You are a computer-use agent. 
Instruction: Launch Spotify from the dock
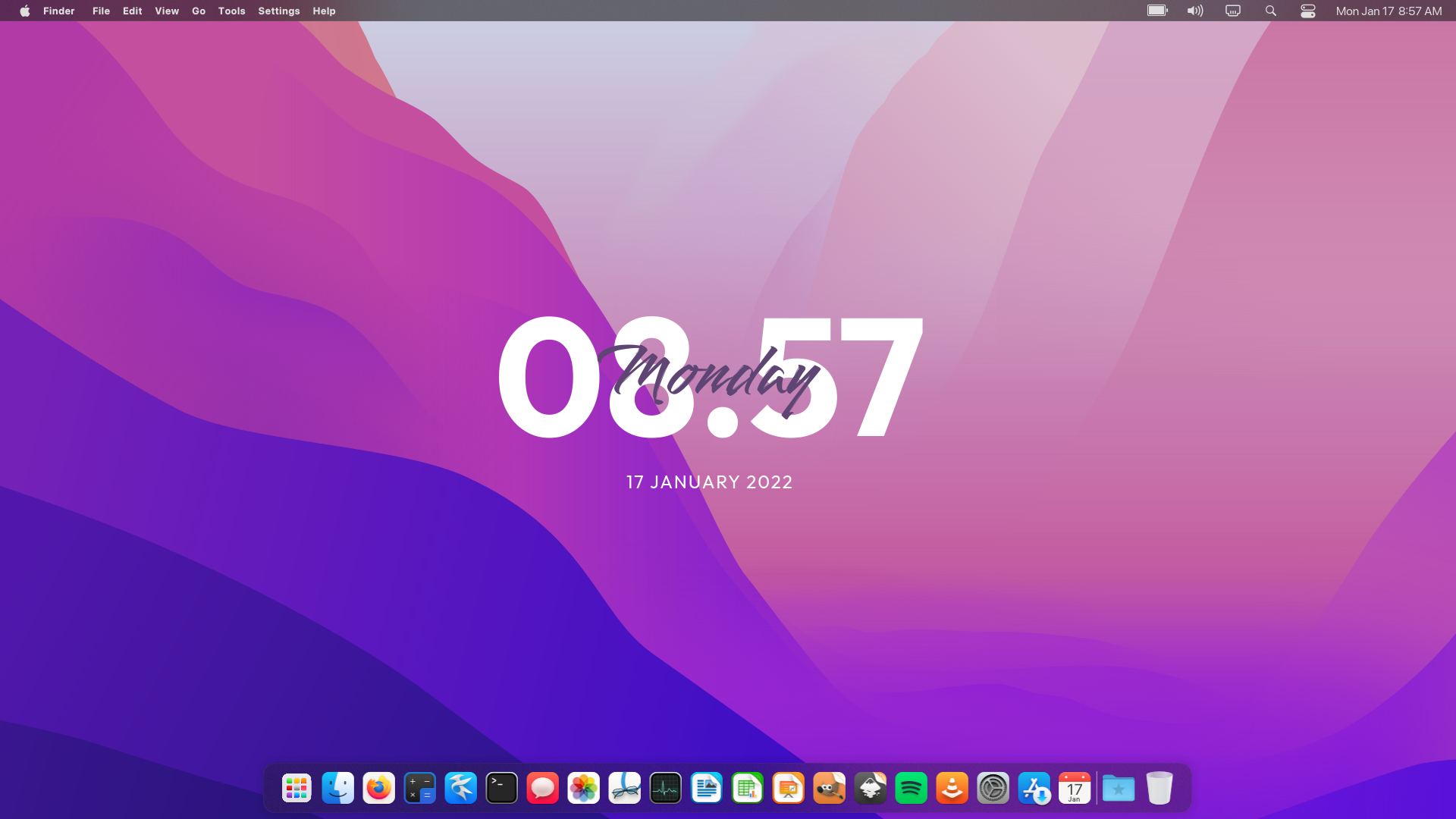pyautogui.click(x=911, y=789)
